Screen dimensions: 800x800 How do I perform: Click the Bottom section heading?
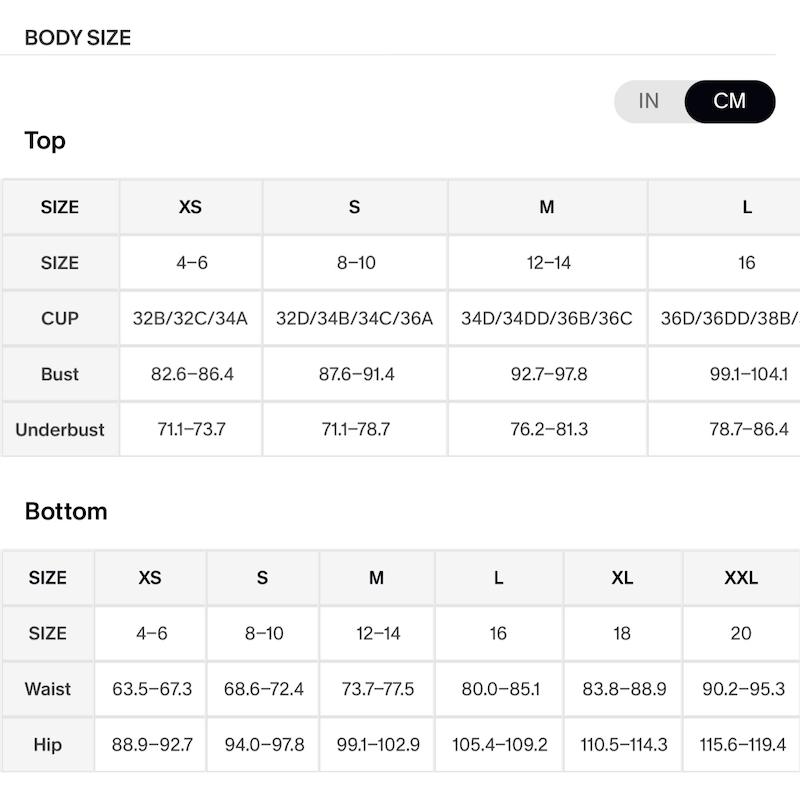click(x=66, y=511)
